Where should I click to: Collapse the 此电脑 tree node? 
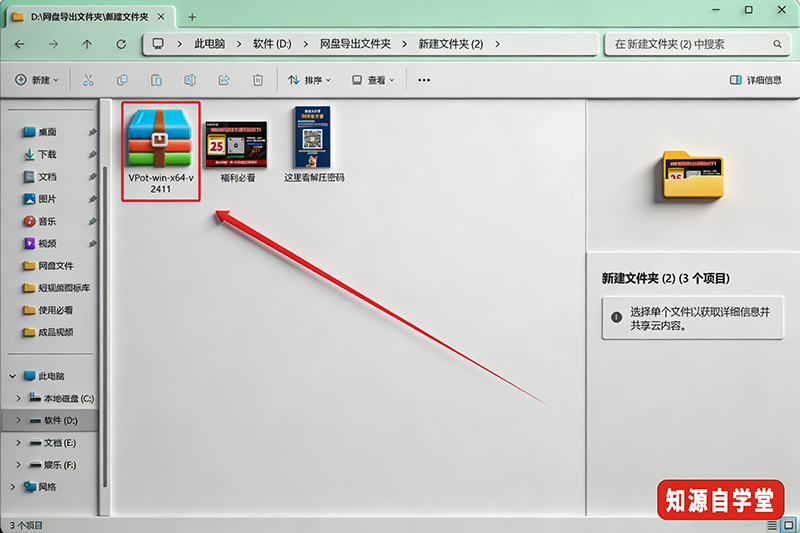point(13,376)
